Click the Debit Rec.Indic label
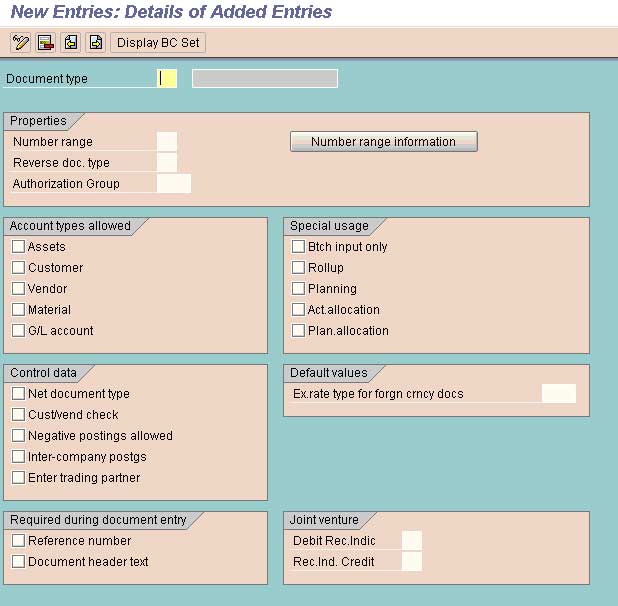Image resolution: width=618 pixels, height=606 pixels. coord(334,541)
